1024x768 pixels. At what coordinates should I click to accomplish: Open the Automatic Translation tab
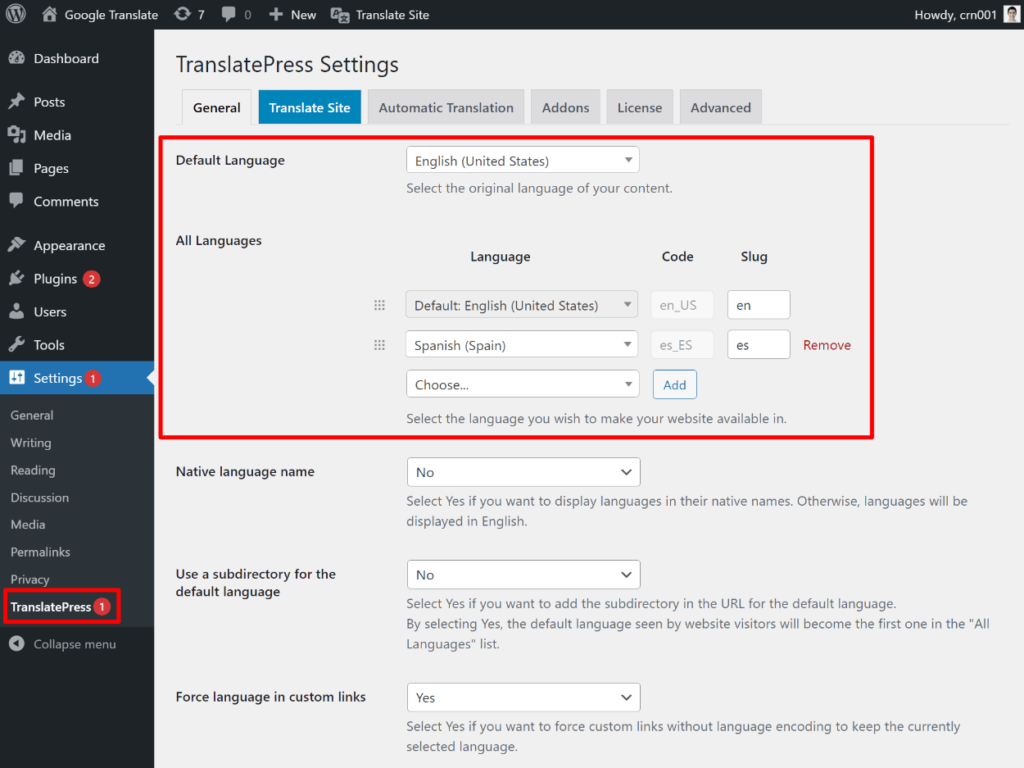(445, 106)
